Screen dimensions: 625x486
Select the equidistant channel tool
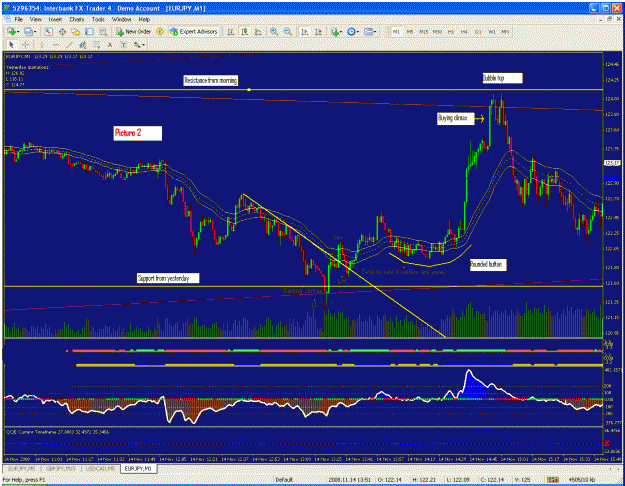point(83,45)
